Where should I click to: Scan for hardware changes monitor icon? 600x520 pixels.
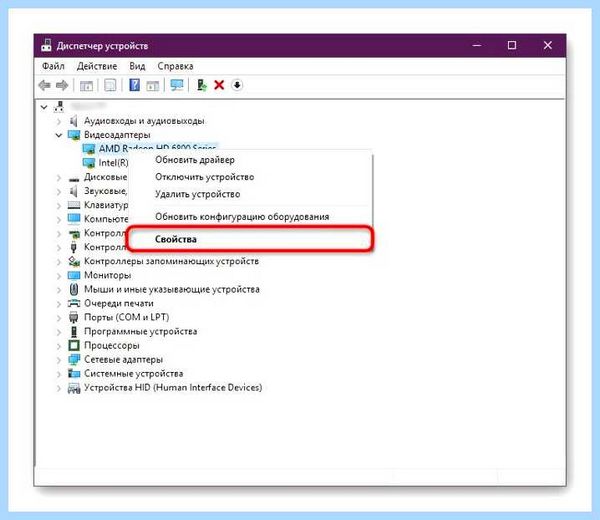177,85
